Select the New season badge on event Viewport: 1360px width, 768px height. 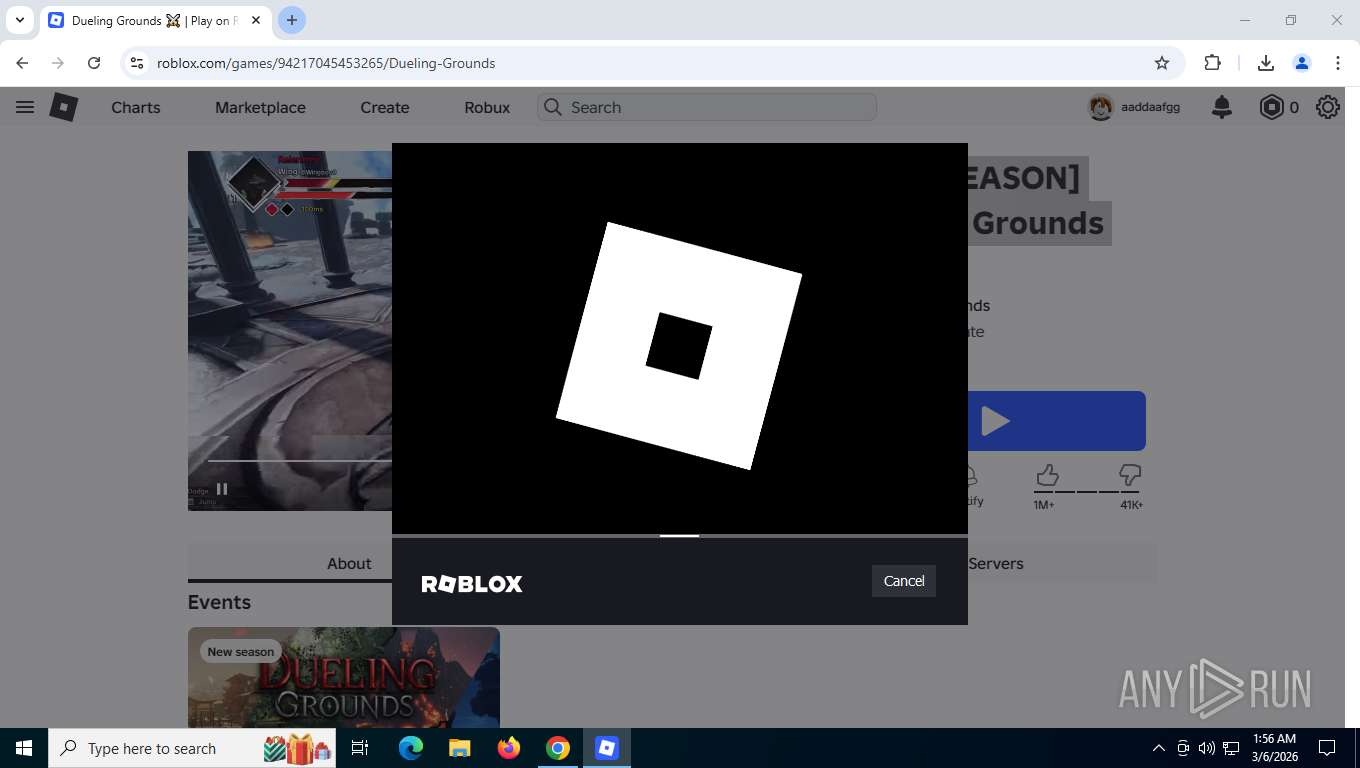[240, 652]
